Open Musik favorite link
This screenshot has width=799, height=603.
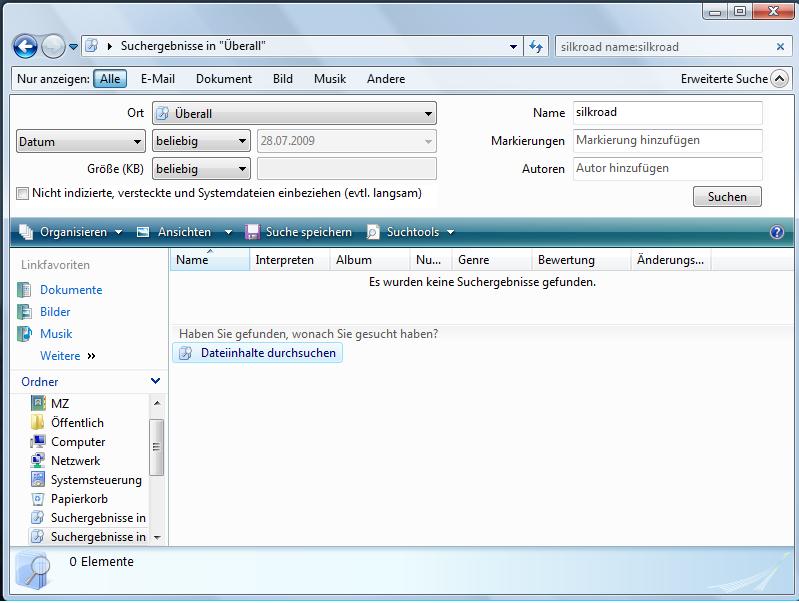point(56,334)
